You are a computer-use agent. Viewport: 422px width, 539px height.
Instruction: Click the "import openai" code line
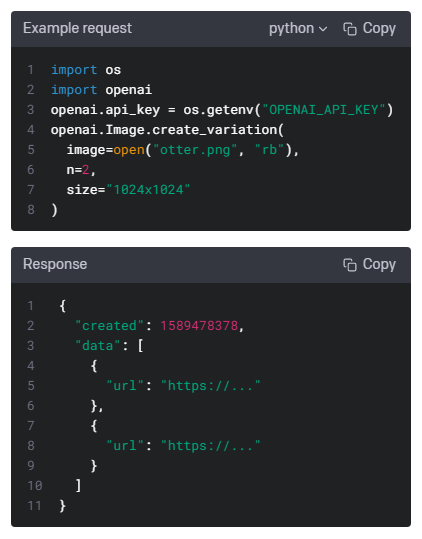101,90
